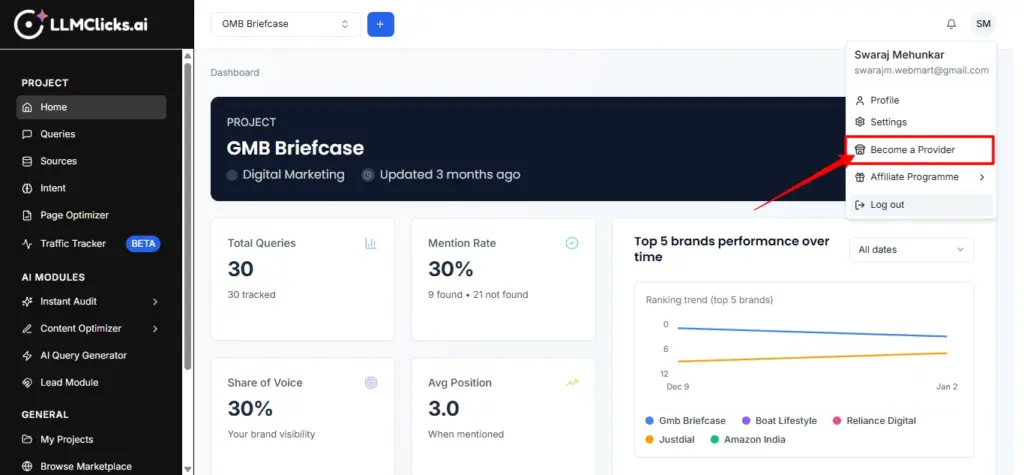Click the notification bell icon

pyautogui.click(x=951, y=24)
